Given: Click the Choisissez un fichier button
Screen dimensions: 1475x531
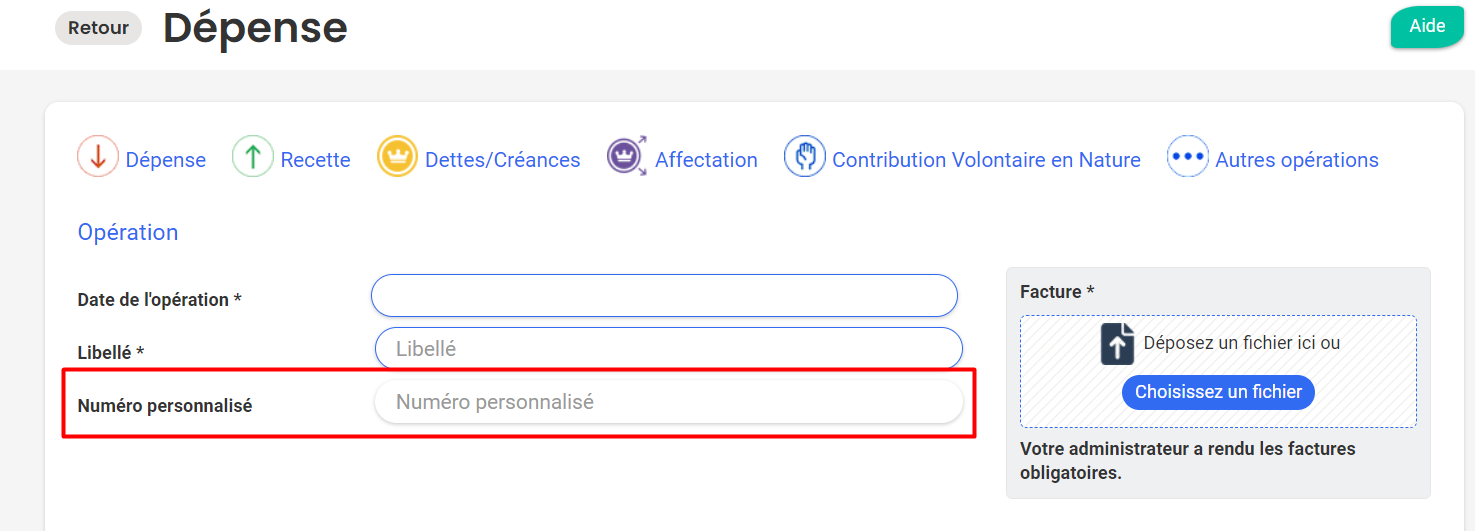Looking at the screenshot, I should tap(1218, 392).
